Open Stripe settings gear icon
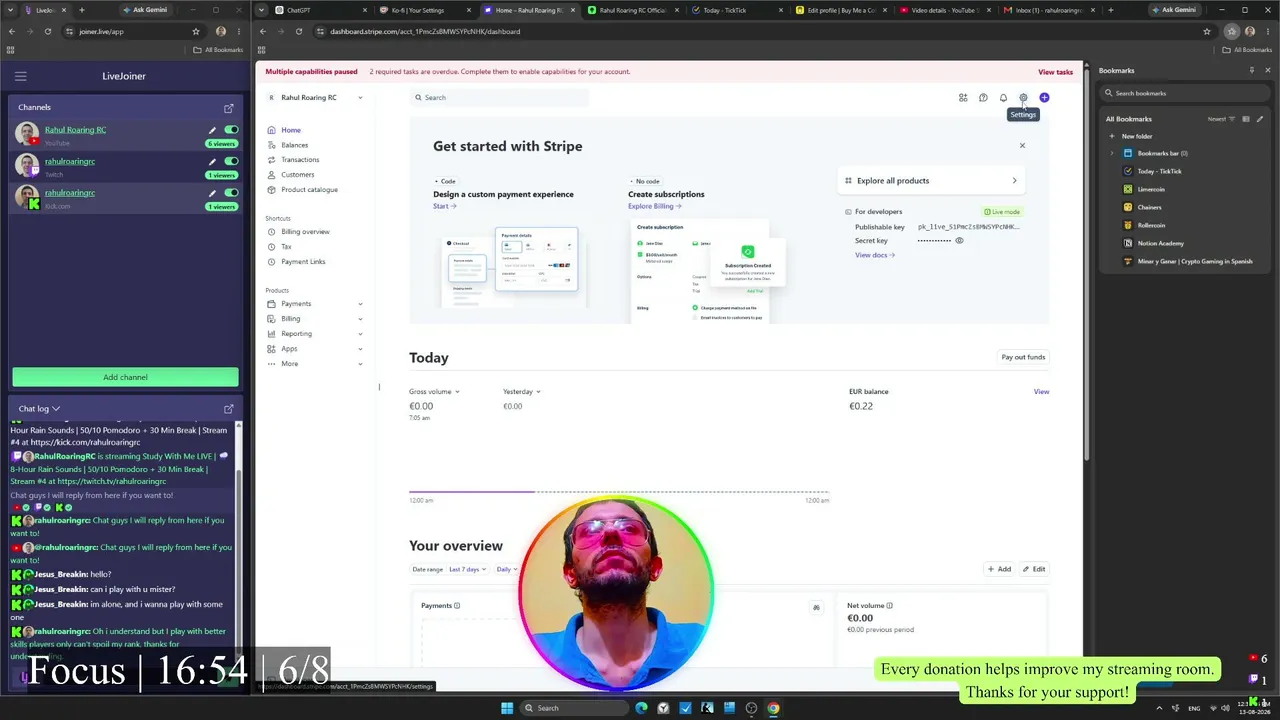The height and width of the screenshot is (720, 1280). (1023, 98)
